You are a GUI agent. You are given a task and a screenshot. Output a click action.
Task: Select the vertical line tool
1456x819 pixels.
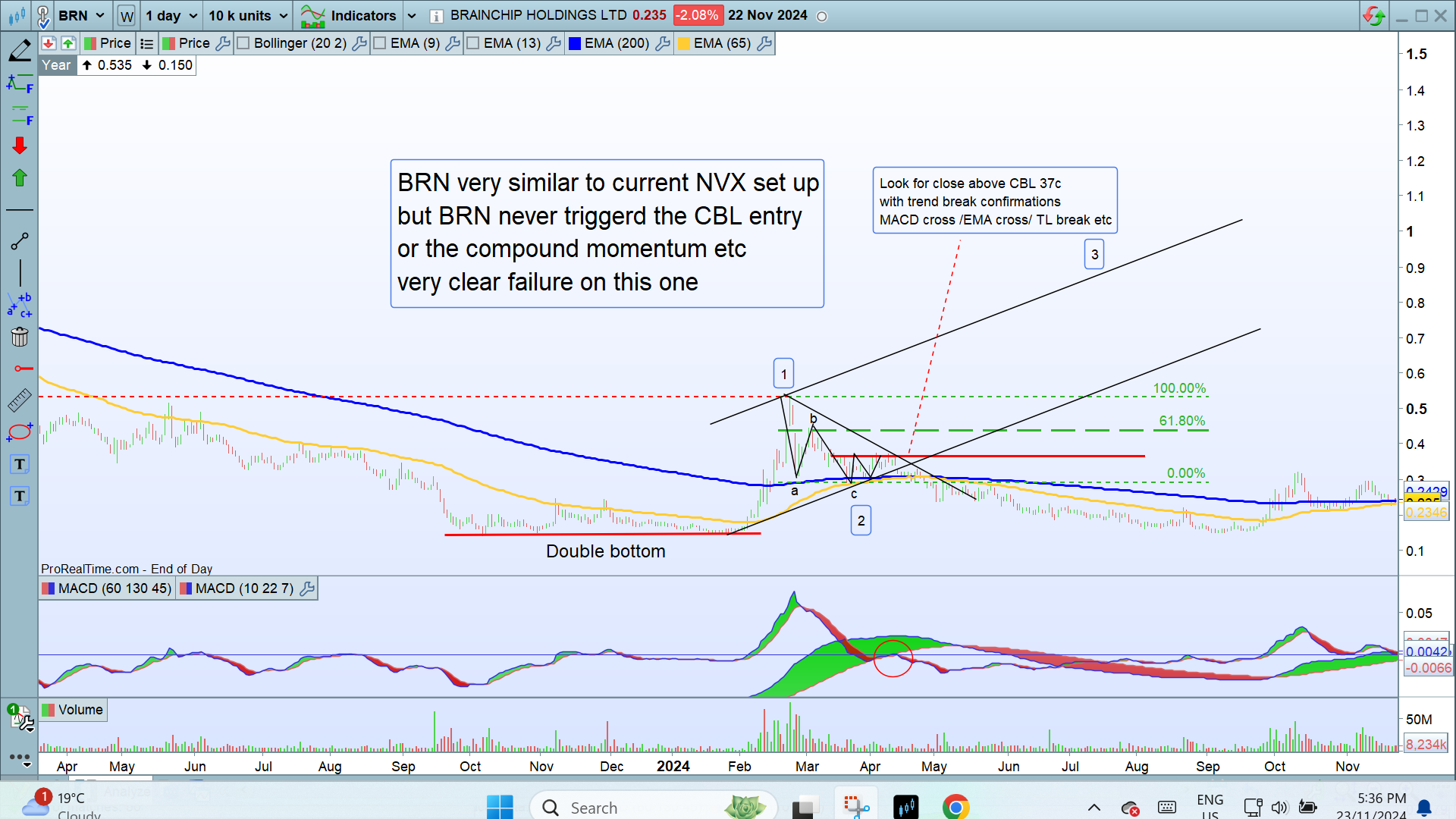pyautogui.click(x=20, y=273)
